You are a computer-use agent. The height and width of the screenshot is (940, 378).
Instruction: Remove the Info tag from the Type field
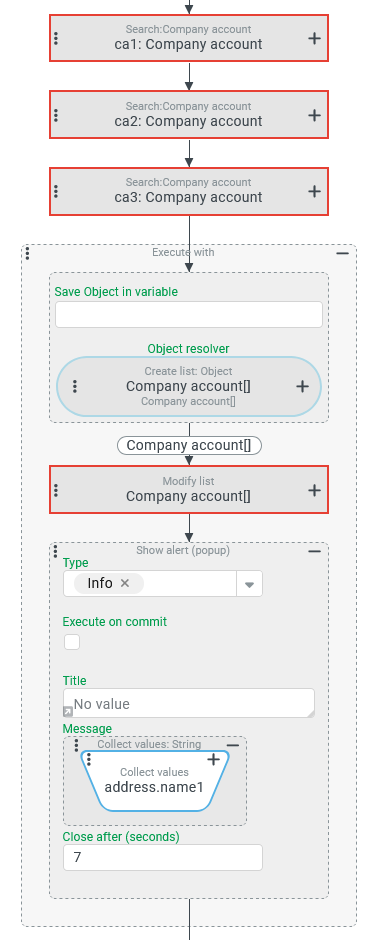[125, 583]
